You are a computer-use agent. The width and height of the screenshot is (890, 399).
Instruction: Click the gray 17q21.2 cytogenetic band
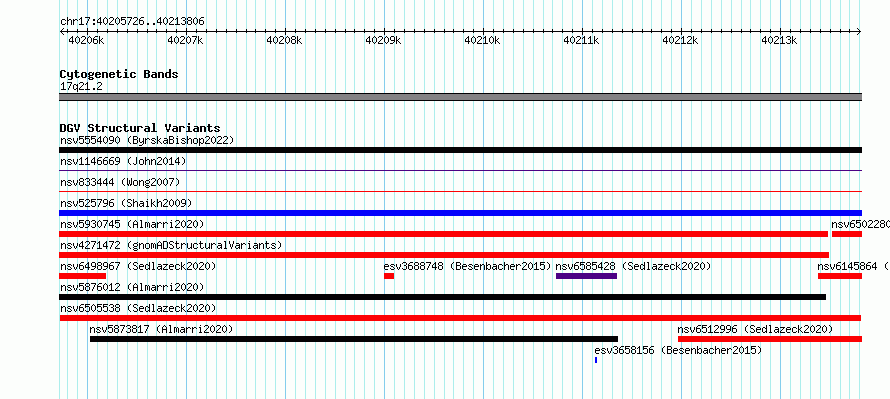pos(460,97)
